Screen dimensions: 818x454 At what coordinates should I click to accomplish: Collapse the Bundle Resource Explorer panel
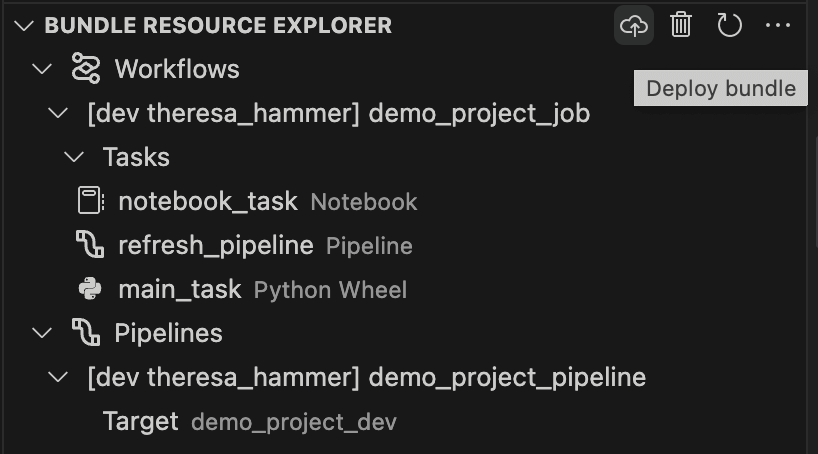[x=25, y=25]
